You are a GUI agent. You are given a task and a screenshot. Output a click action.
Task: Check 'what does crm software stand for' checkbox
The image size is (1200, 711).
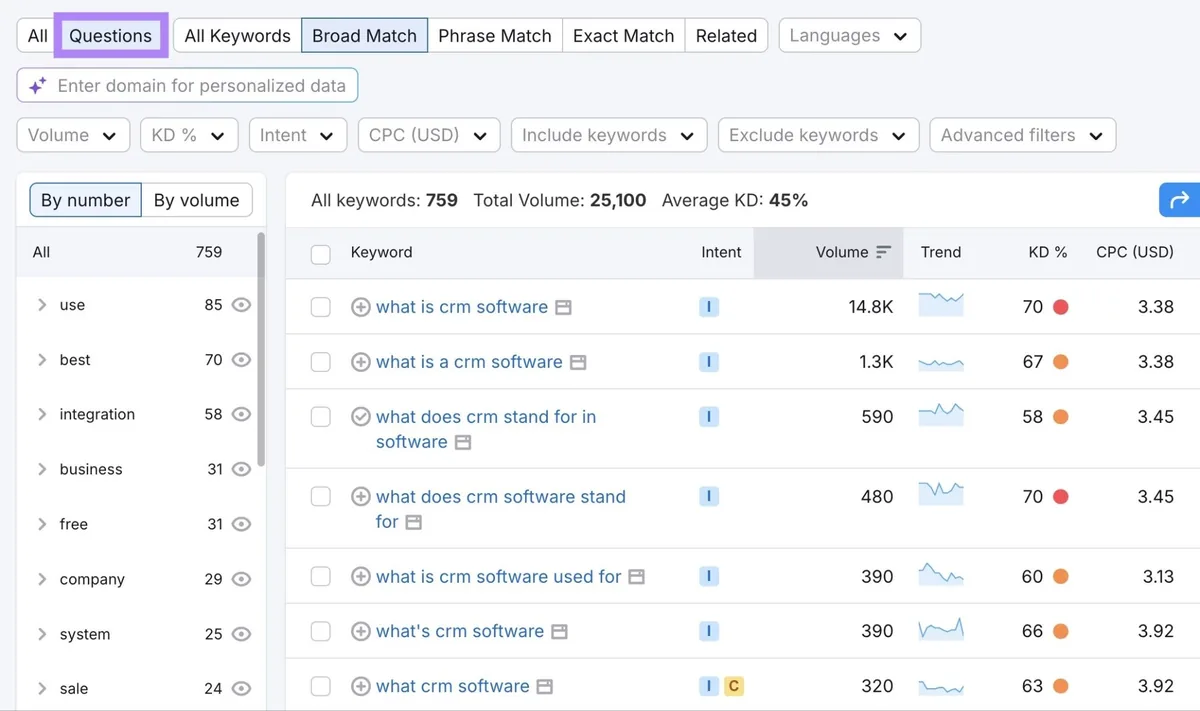[321, 497]
